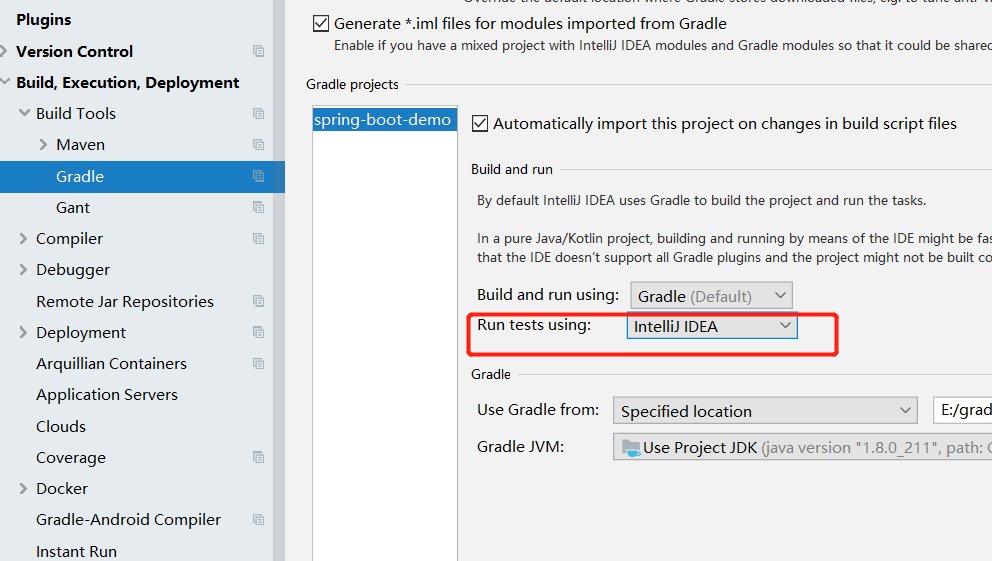Toggle Automatically import this project checkbox
This screenshot has width=992, height=561.
point(480,123)
